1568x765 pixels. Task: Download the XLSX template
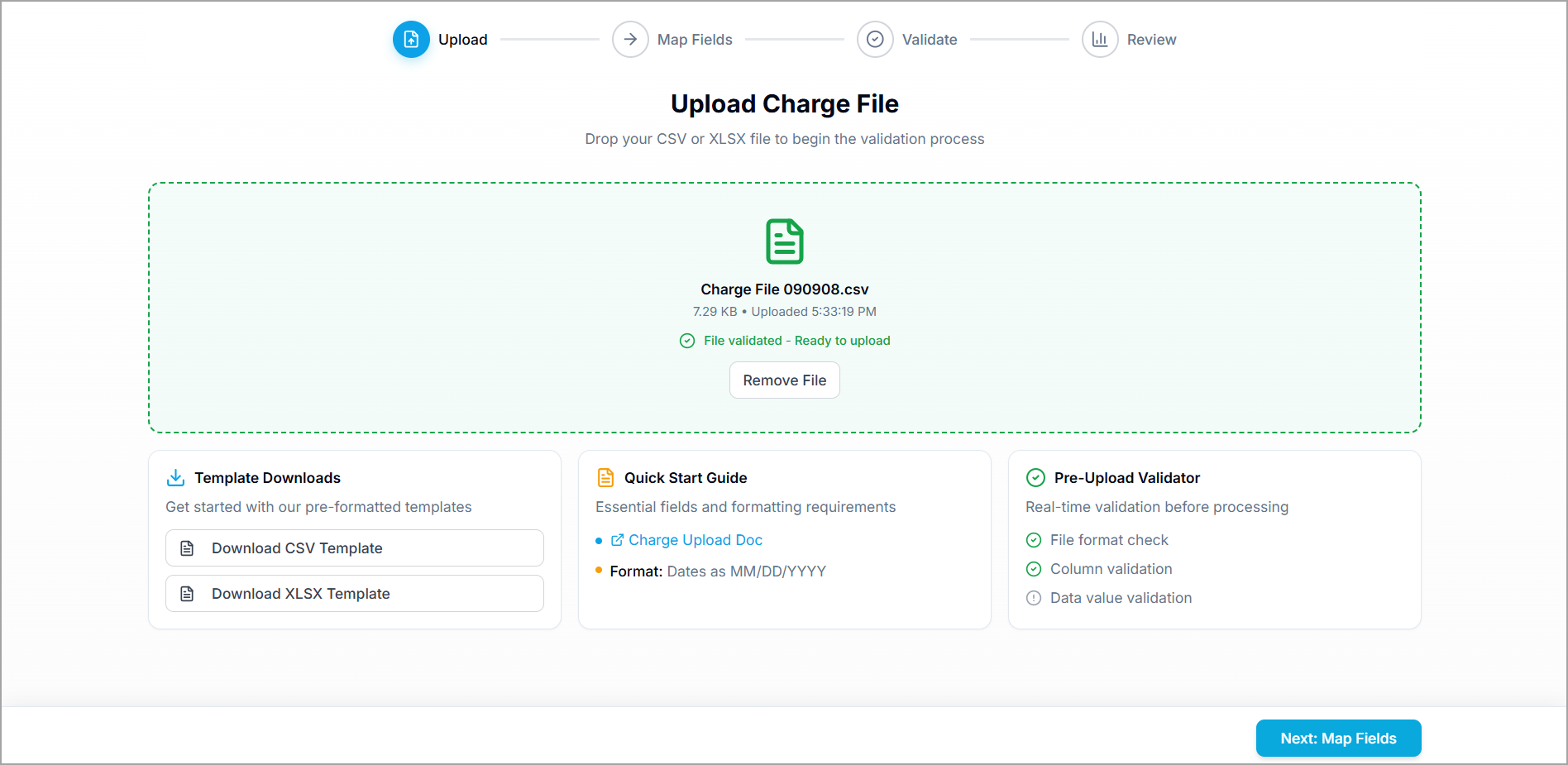click(x=355, y=594)
